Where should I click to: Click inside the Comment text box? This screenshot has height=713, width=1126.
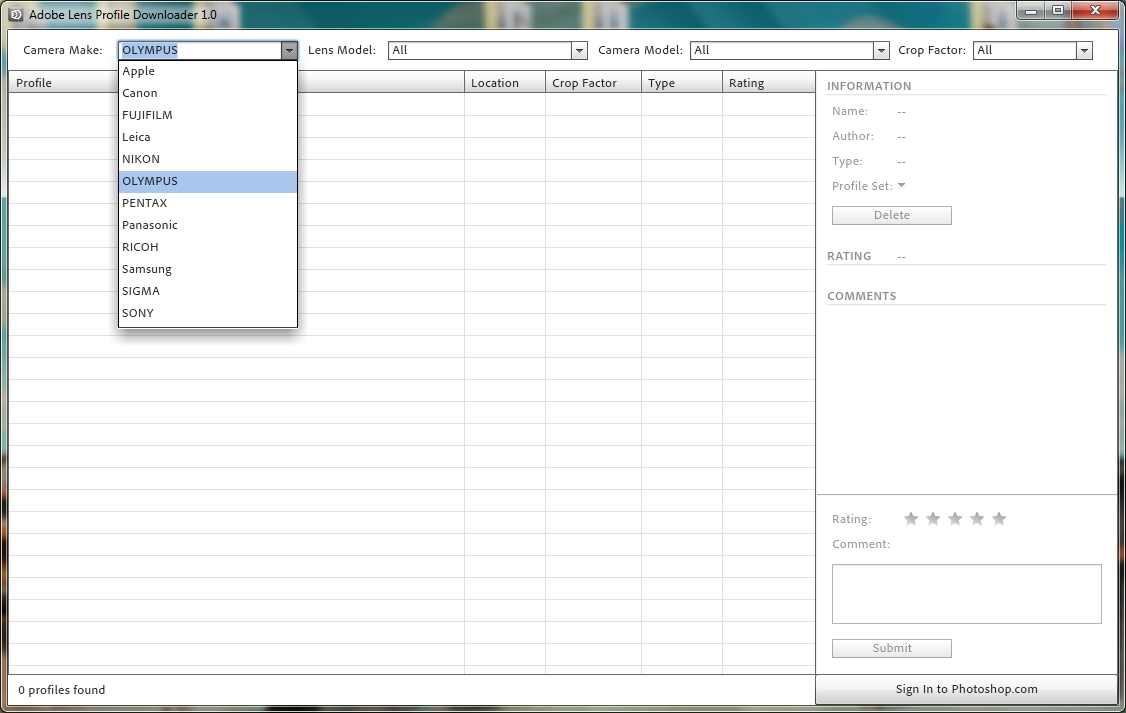(x=966, y=594)
